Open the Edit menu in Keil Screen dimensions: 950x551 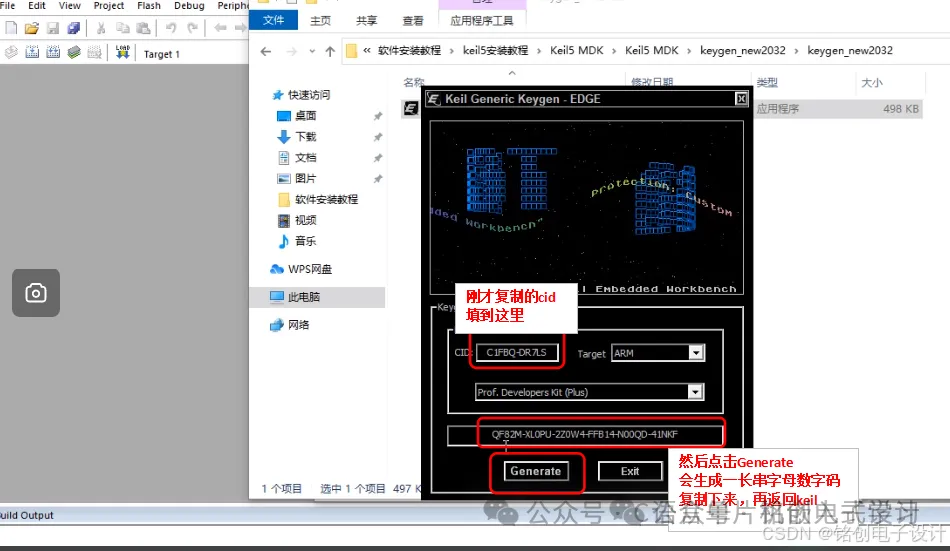click(x=36, y=5)
